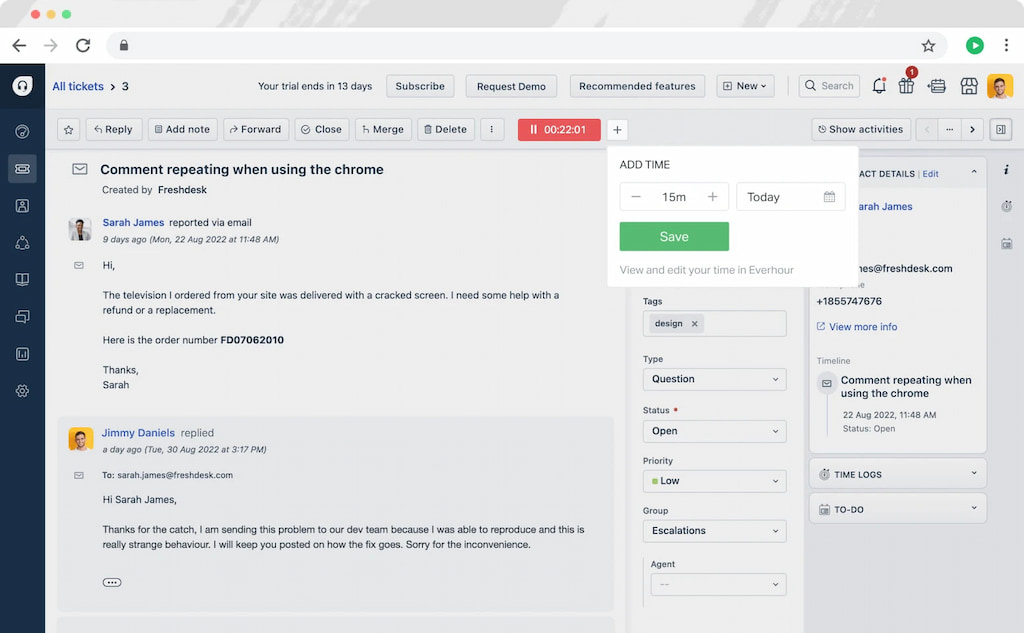Select the Tickets icon in the sidebar
The image size is (1024, 633).
[22, 168]
